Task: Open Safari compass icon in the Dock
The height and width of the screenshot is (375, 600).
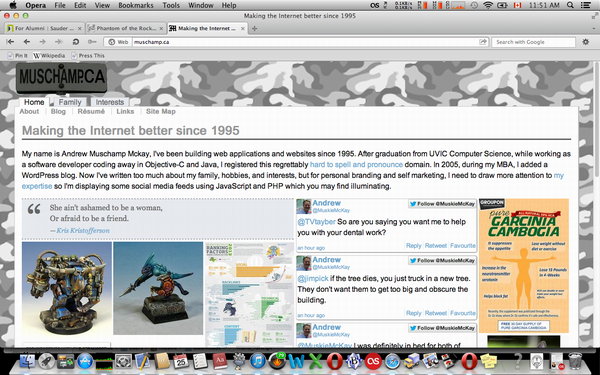Action: [393, 361]
